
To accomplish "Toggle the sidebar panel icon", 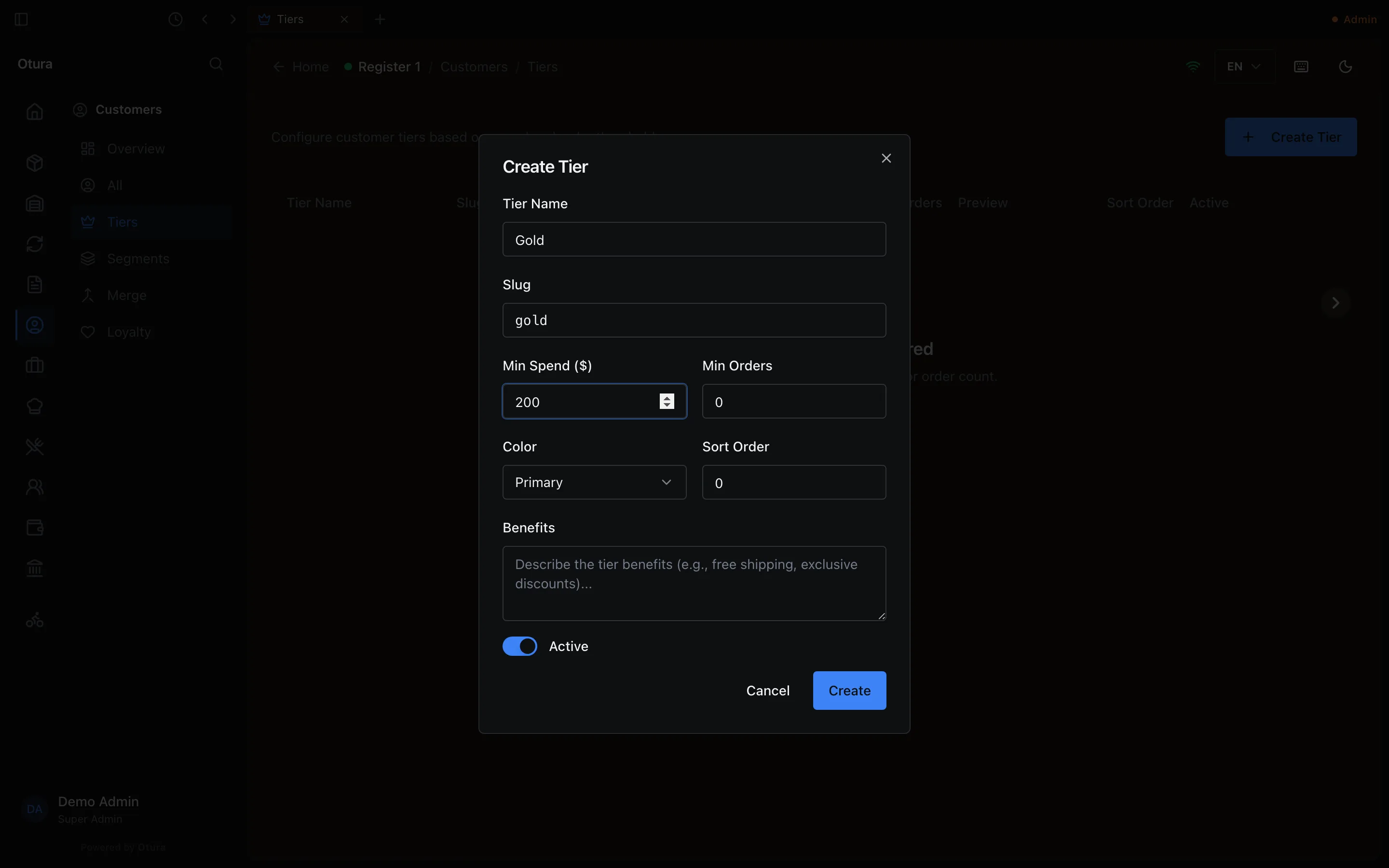I will (x=21, y=19).
